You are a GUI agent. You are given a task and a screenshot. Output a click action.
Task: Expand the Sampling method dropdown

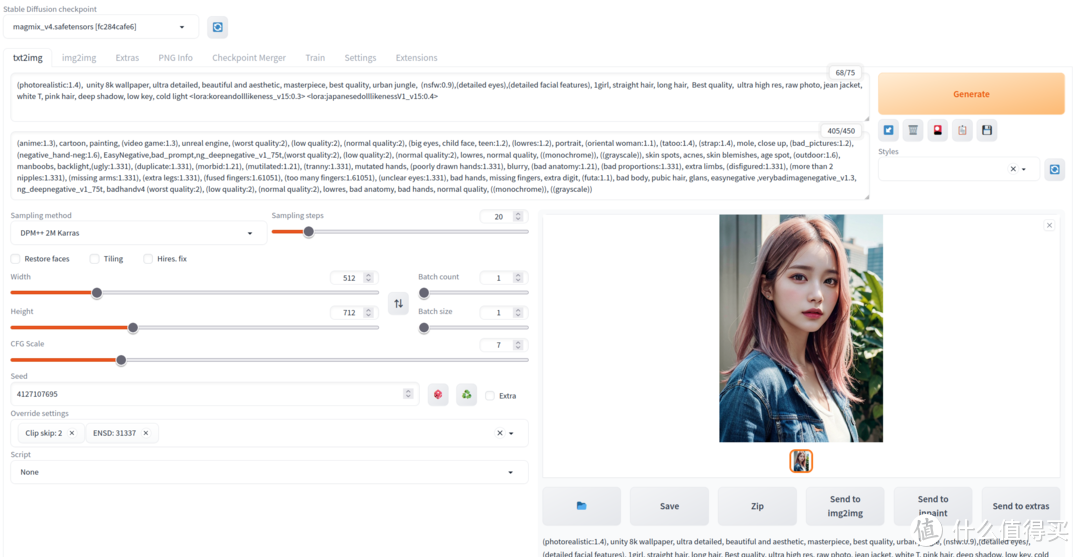pyautogui.click(x=137, y=233)
